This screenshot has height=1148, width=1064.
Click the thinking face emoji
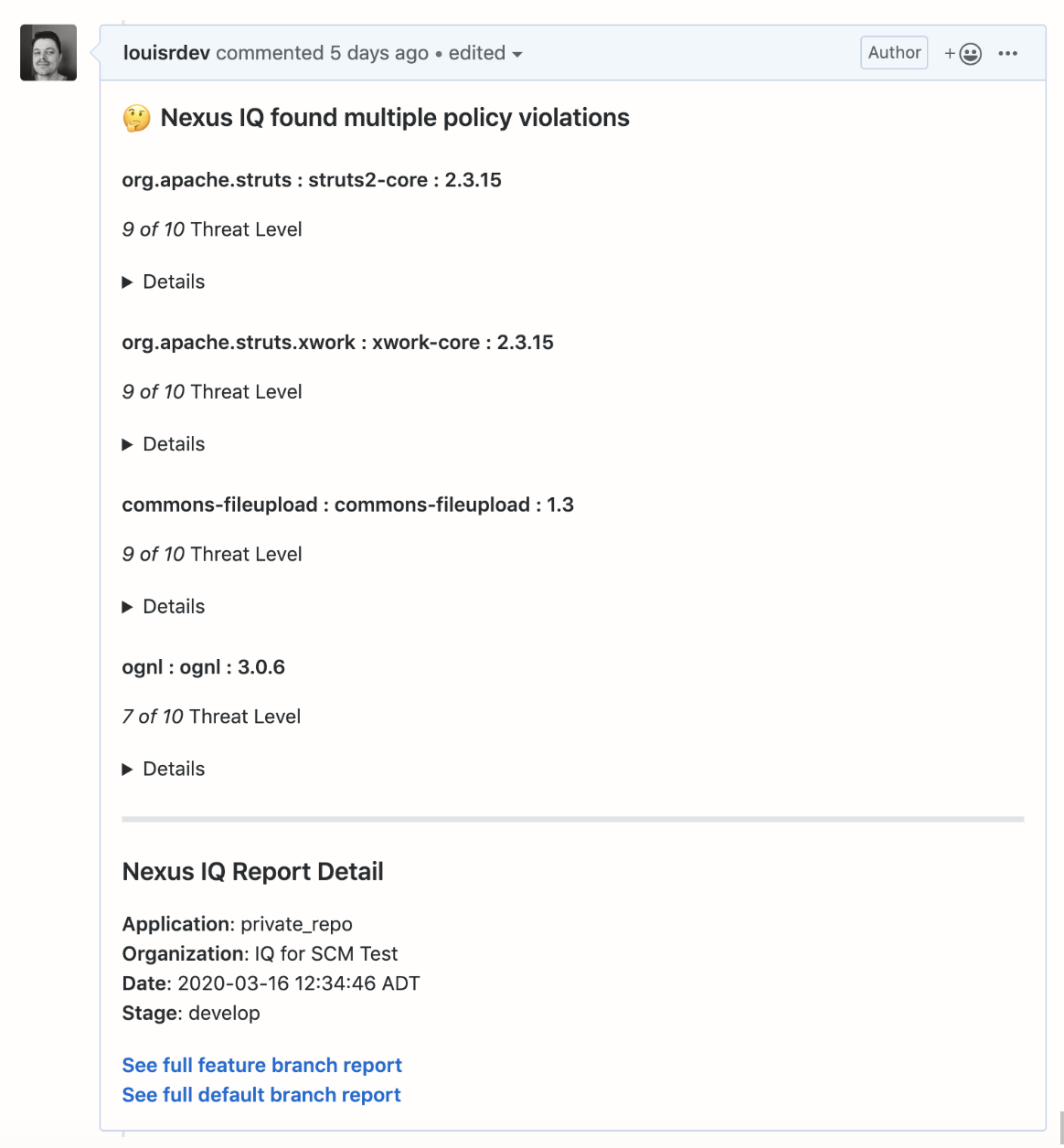click(137, 119)
